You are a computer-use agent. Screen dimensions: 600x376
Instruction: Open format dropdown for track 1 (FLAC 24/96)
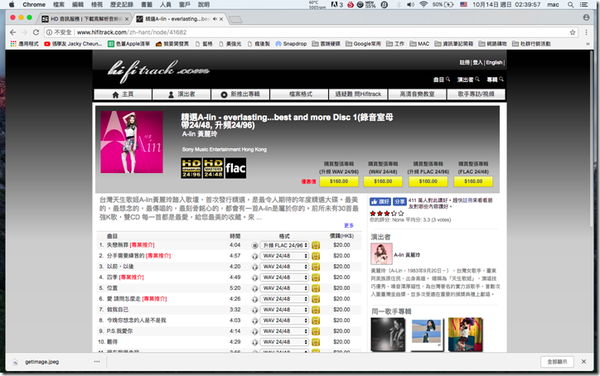tap(284, 246)
